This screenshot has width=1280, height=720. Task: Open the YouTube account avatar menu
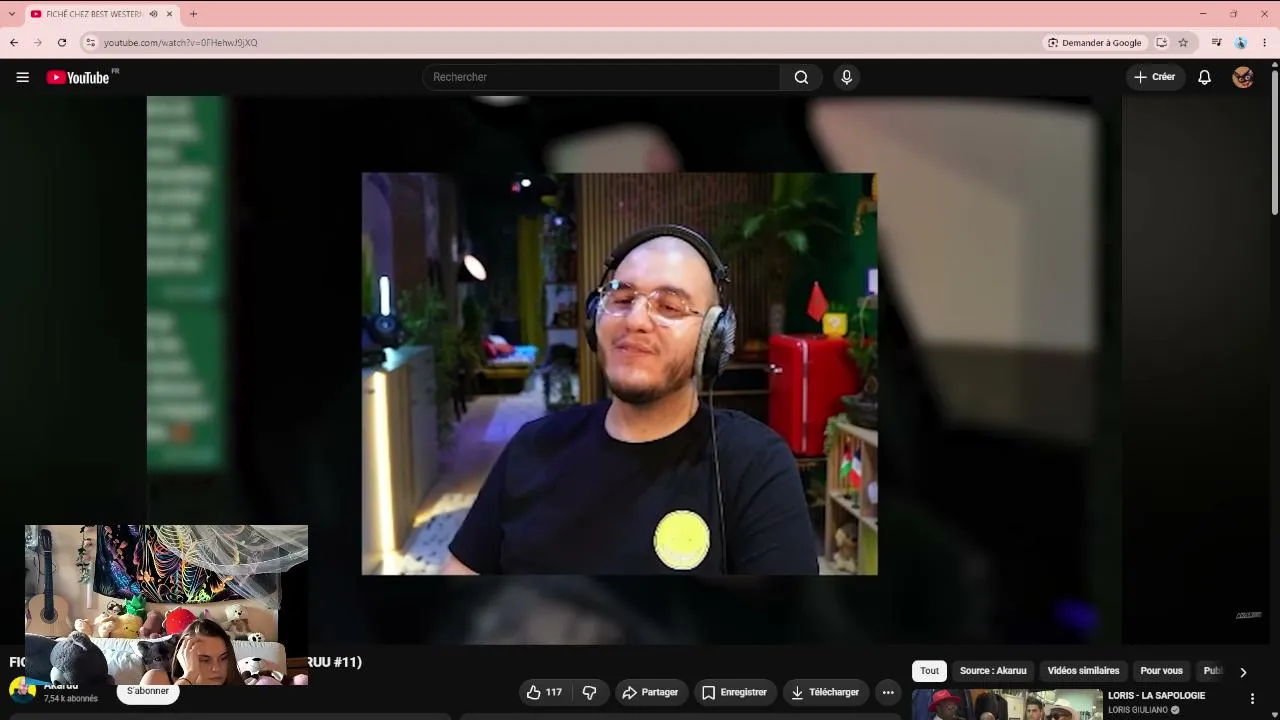1243,77
